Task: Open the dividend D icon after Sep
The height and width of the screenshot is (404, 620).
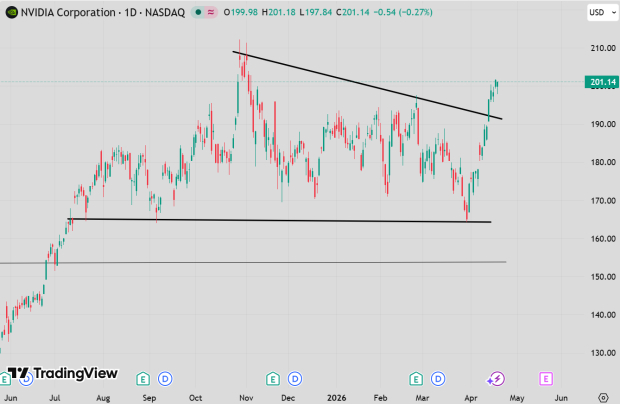Action: click(x=165, y=379)
